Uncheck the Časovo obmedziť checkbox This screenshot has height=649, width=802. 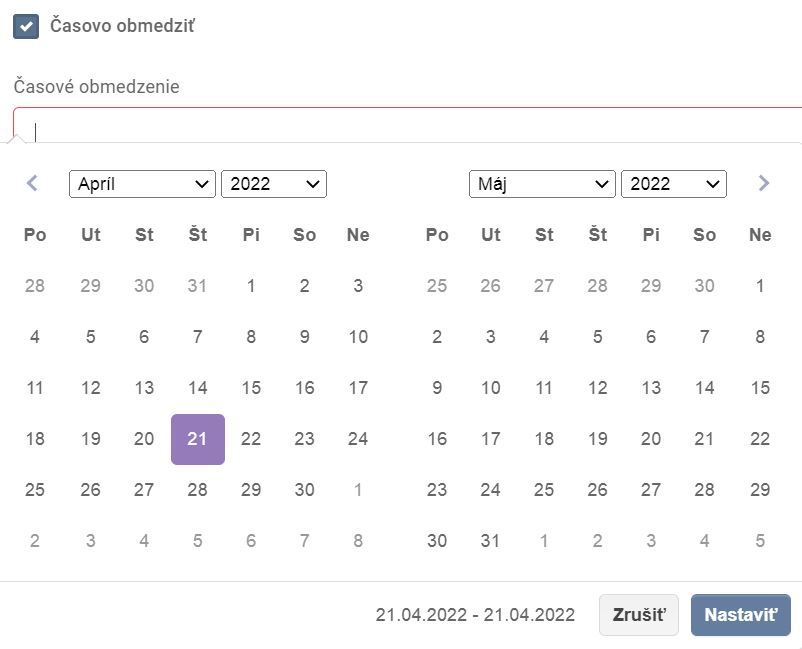[26, 26]
